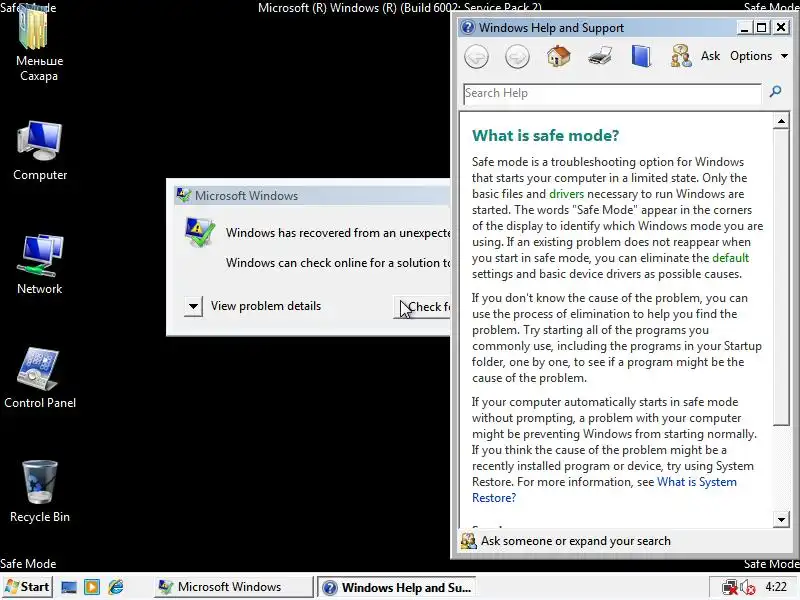This screenshot has width=800, height=600.
Task: Launch Internet Explorer from quick launch
Action: tap(116, 587)
